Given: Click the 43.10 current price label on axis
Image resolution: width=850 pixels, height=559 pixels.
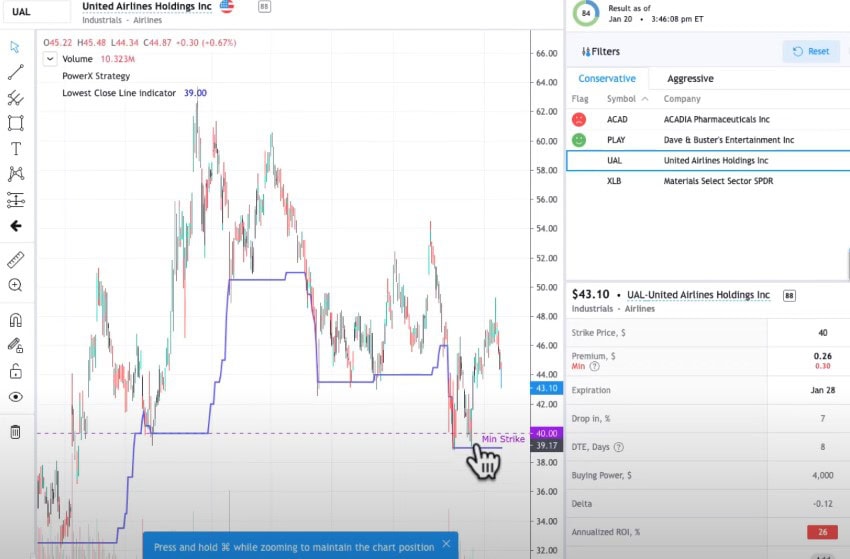Looking at the screenshot, I should (546, 388).
